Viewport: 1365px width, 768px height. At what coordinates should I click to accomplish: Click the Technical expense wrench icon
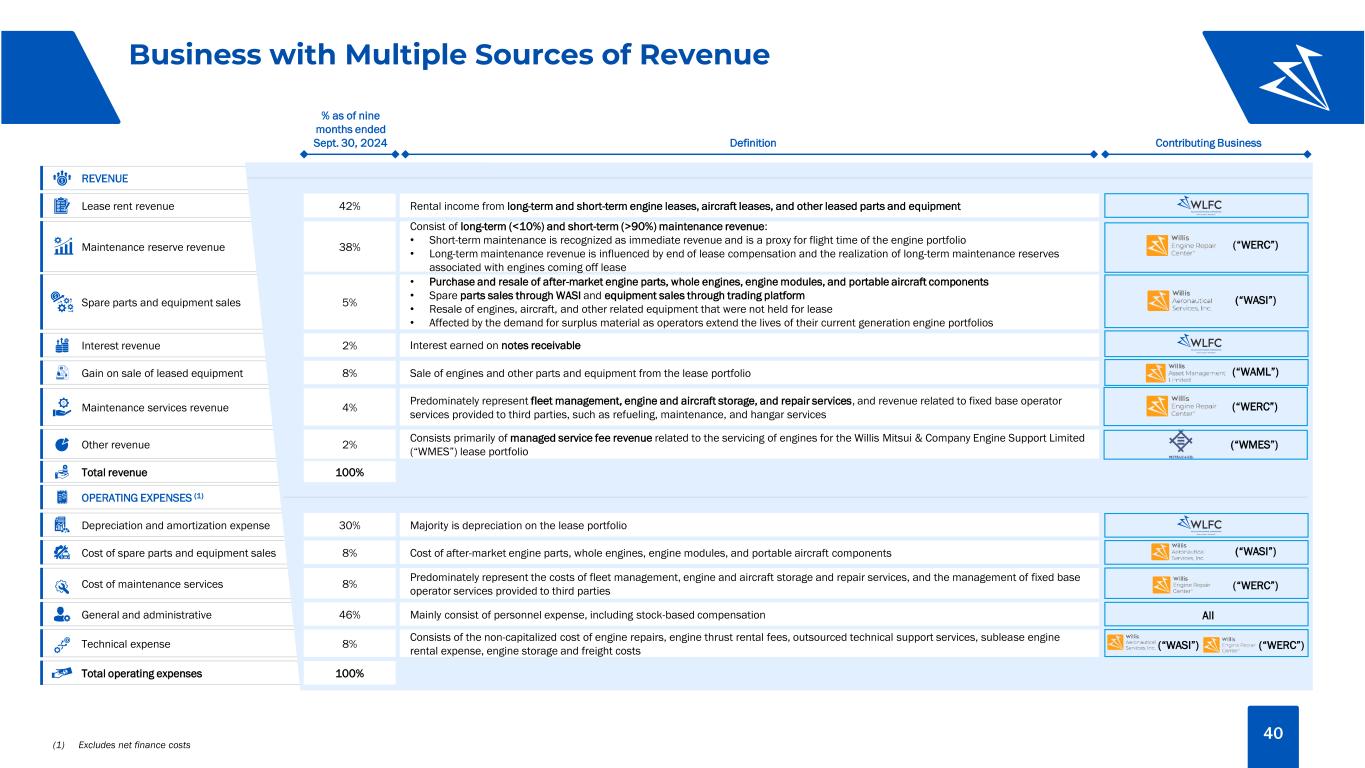coord(63,644)
